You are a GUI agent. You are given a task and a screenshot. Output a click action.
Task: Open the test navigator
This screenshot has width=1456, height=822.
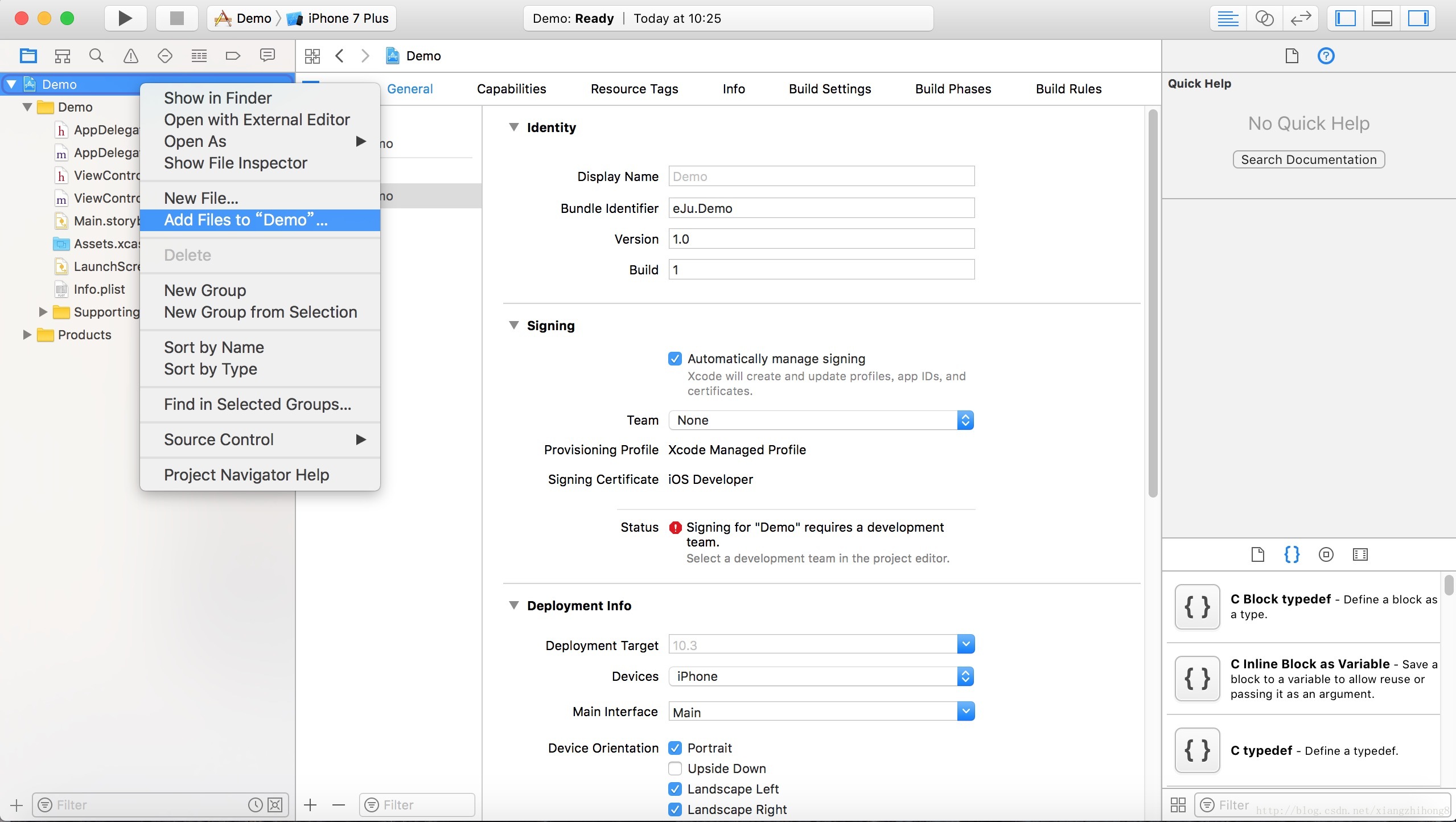pos(165,56)
